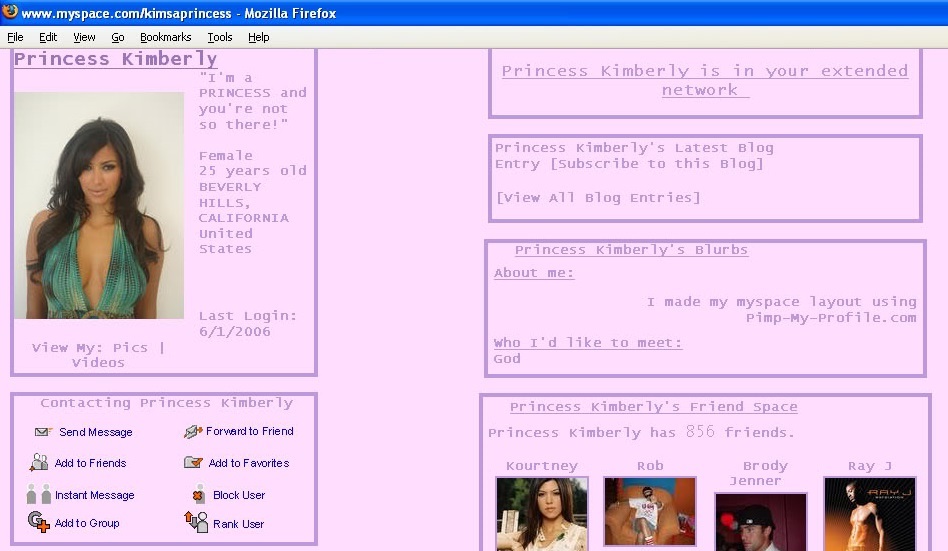Click the Last Login 6/1/2006 text
948x551 pixels.
tap(248, 324)
